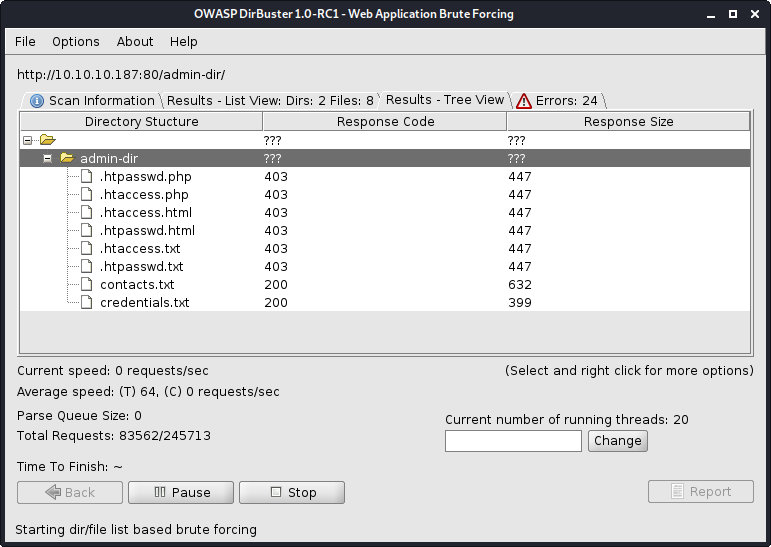The width and height of the screenshot is (771, 547).
Task: Switch to Results - List View tab
Action: click(x=270, y=100)
